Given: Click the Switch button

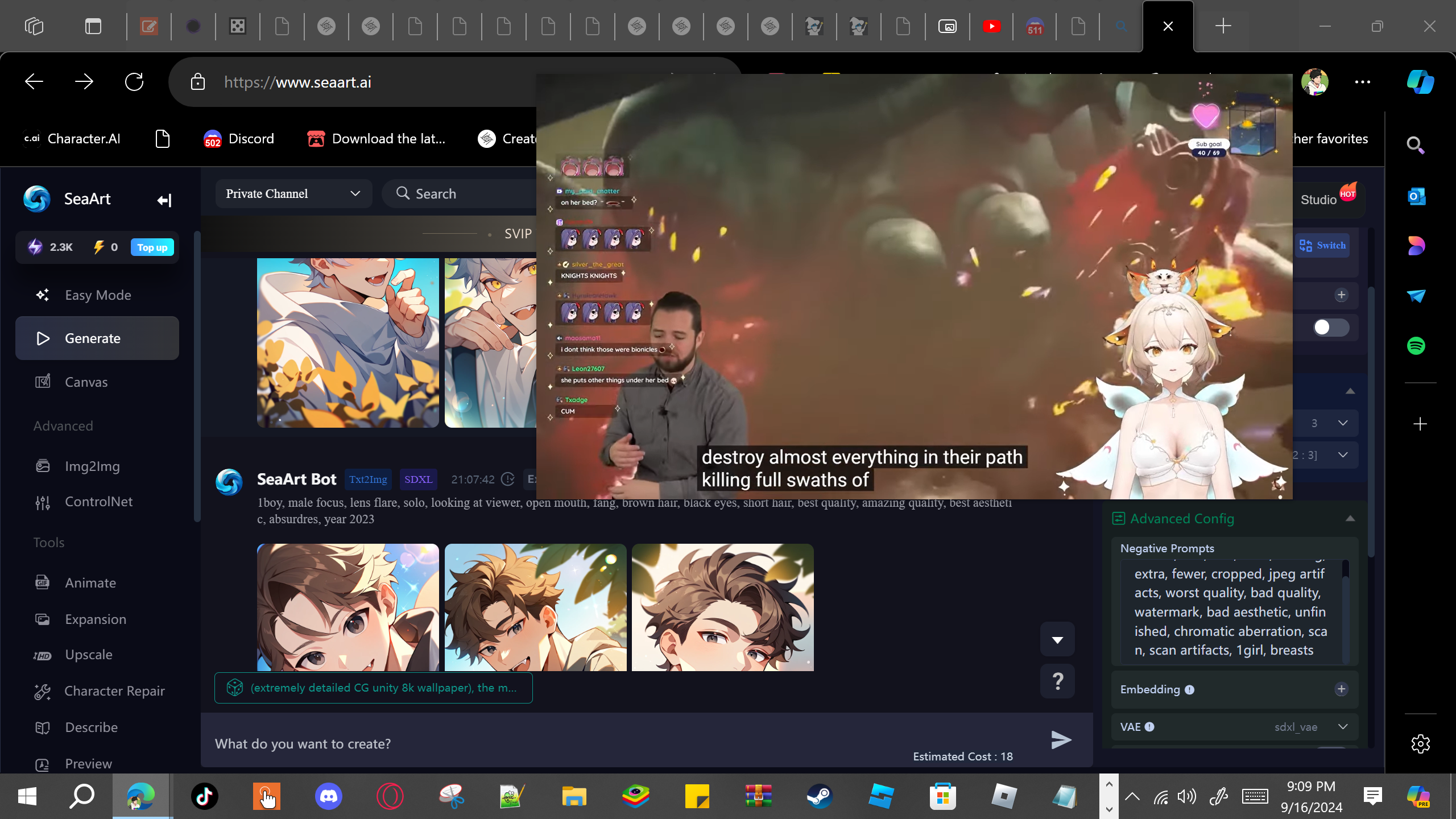Looking at the screenshot, I should (x=1323, y=246).
